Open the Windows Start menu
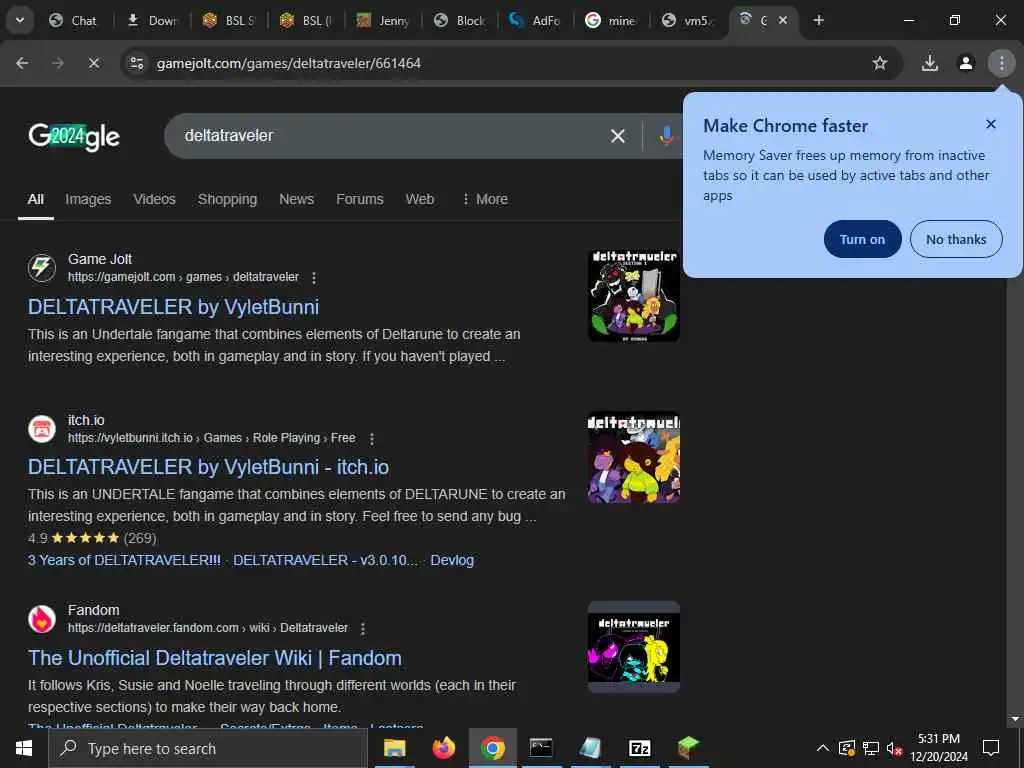The image size is (1024, 768). point(24,748)
